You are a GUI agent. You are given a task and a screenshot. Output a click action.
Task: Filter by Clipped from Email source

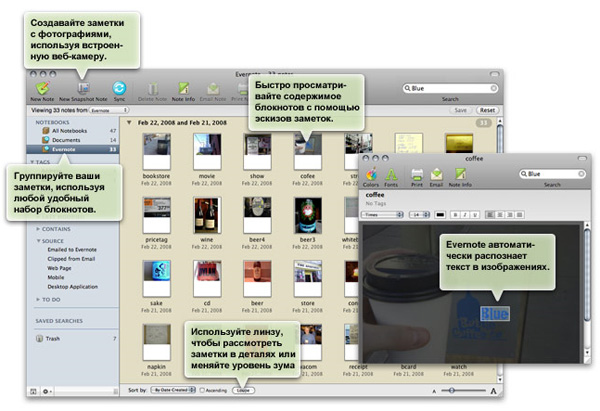tap(71, 259)
